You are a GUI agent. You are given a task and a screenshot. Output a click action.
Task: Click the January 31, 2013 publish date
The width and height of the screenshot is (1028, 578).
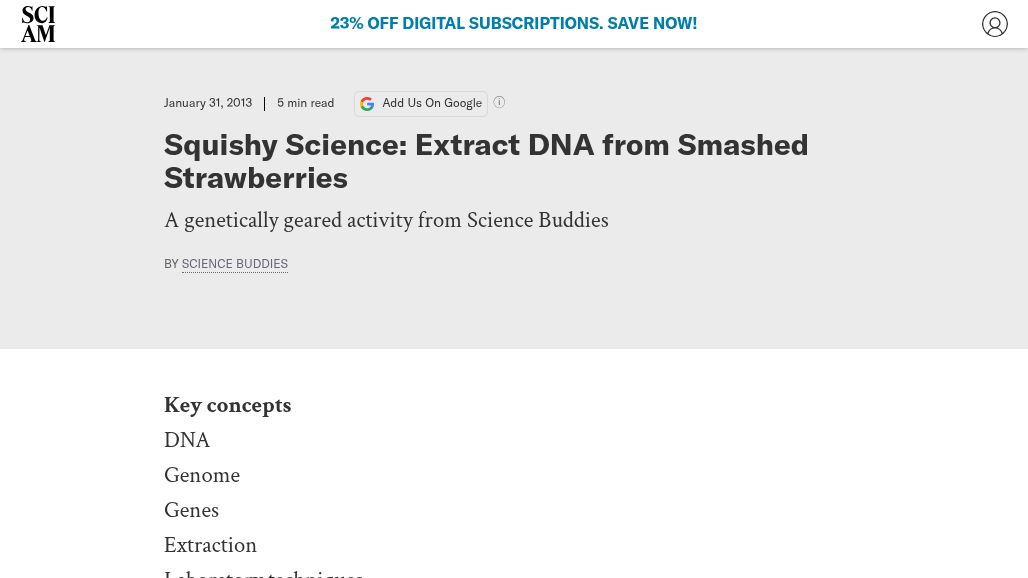tap(208, 102)
